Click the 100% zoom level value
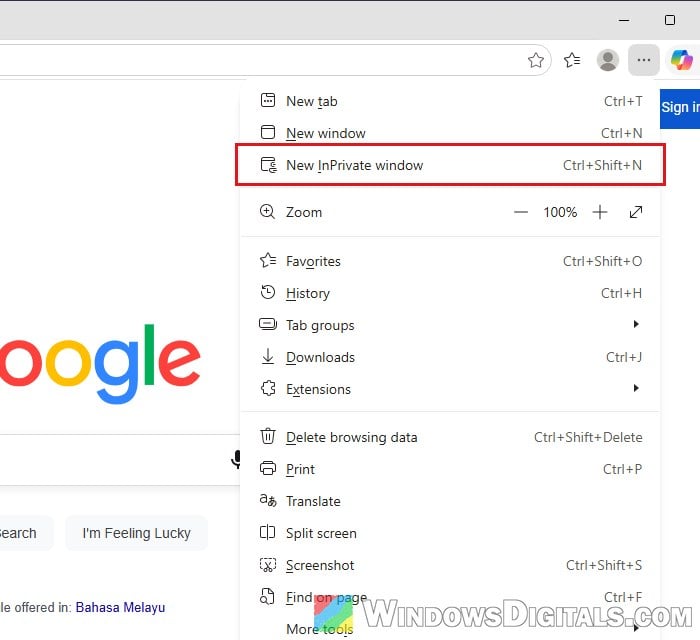This screenshot has width=700, height=640. click(560, 212)
